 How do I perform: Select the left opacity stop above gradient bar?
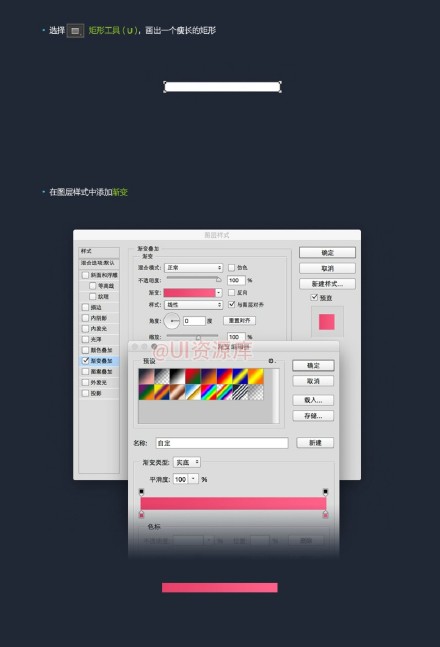click(141, 492)
